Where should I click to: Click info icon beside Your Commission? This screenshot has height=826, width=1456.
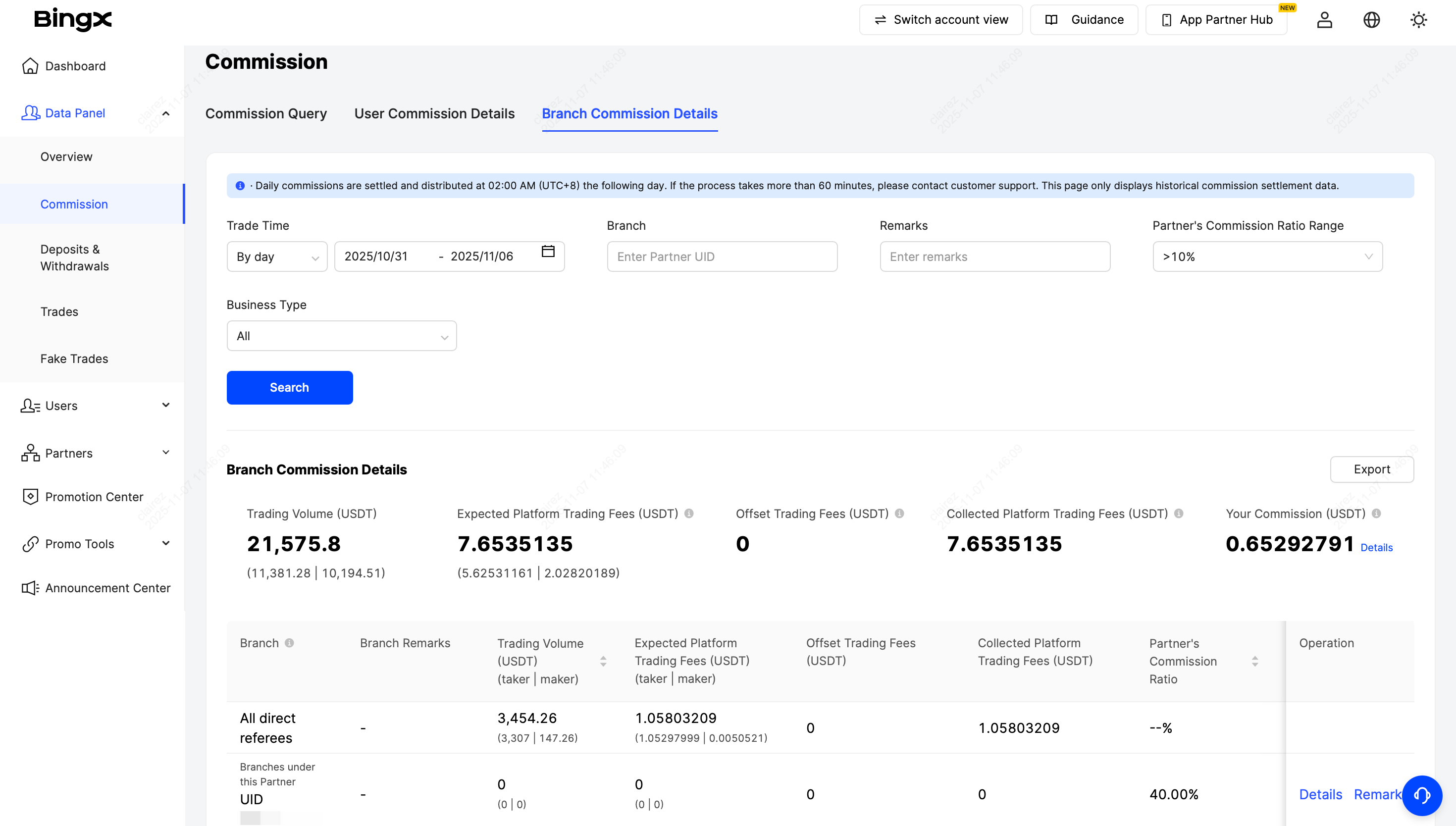pyautogui.click(x=1377, y=514)
